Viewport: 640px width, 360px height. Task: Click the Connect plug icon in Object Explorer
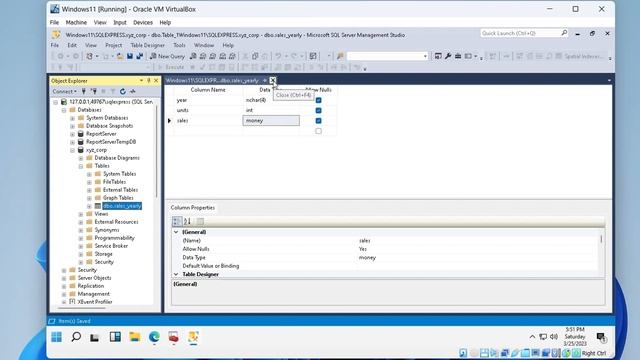point(84,91)
